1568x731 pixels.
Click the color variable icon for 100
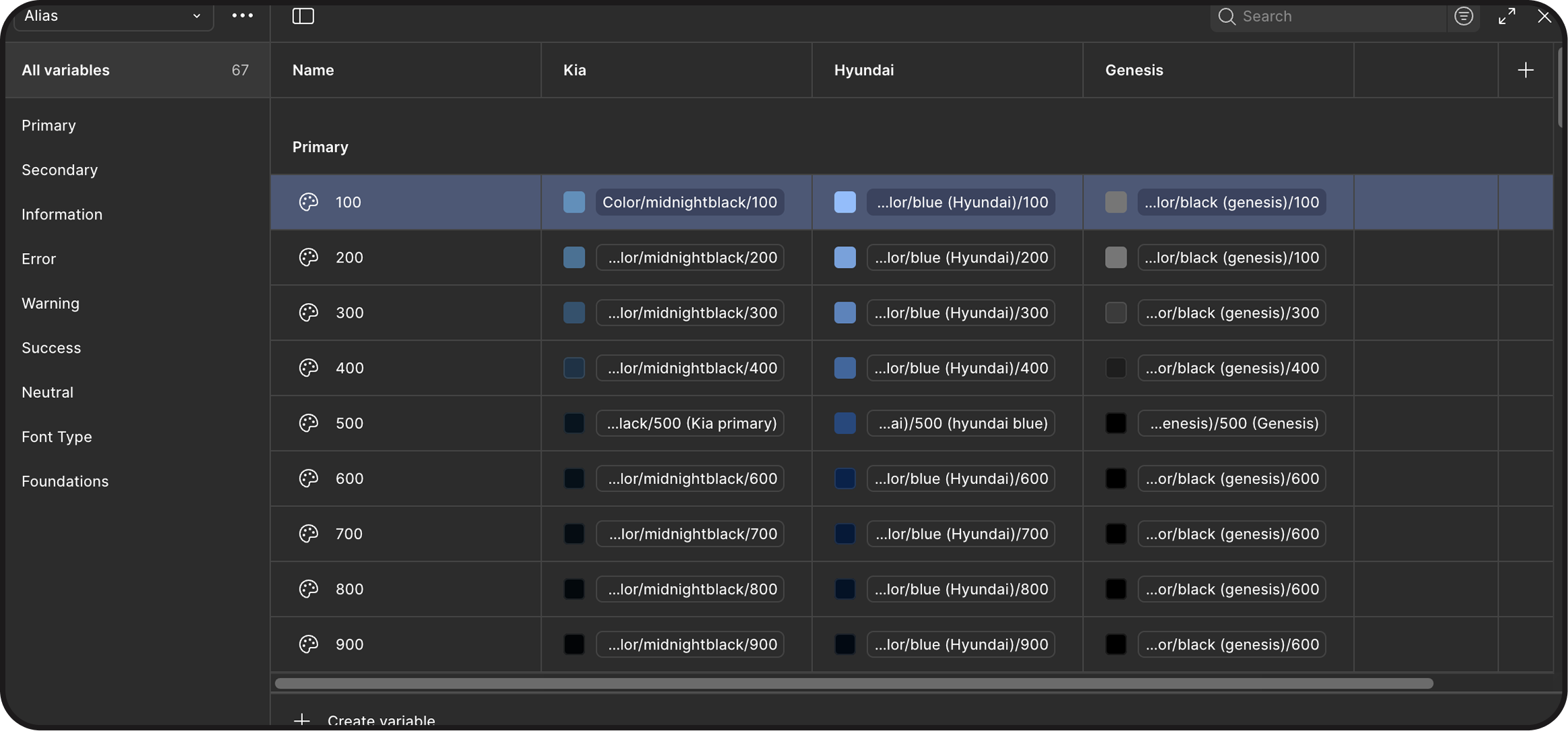click(308, 202)
